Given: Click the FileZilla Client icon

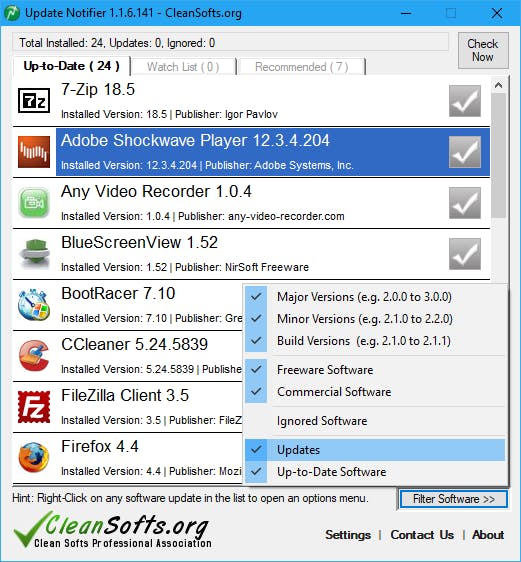Looking at the screenshot, I should pyautogui.click(x=34, y=407).
